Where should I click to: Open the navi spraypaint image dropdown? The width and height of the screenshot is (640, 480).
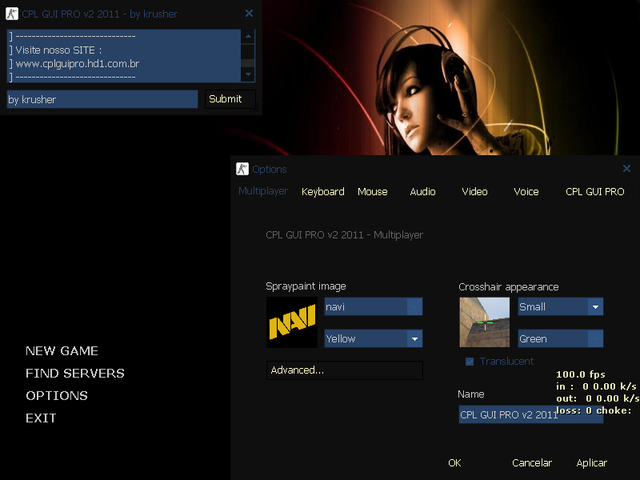[x=414, y=307]
